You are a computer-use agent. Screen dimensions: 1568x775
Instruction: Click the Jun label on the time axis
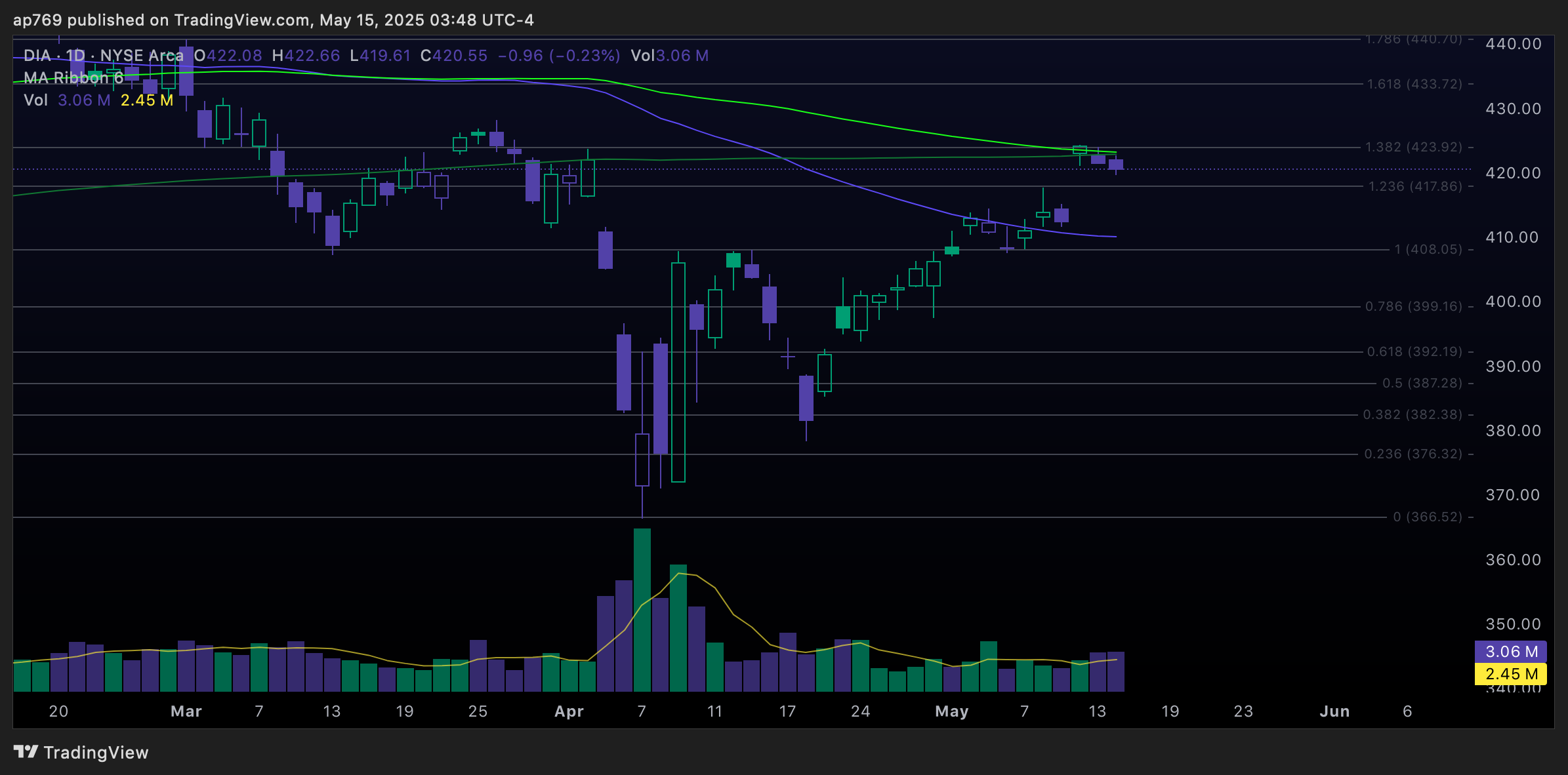tap(1335, 711)
